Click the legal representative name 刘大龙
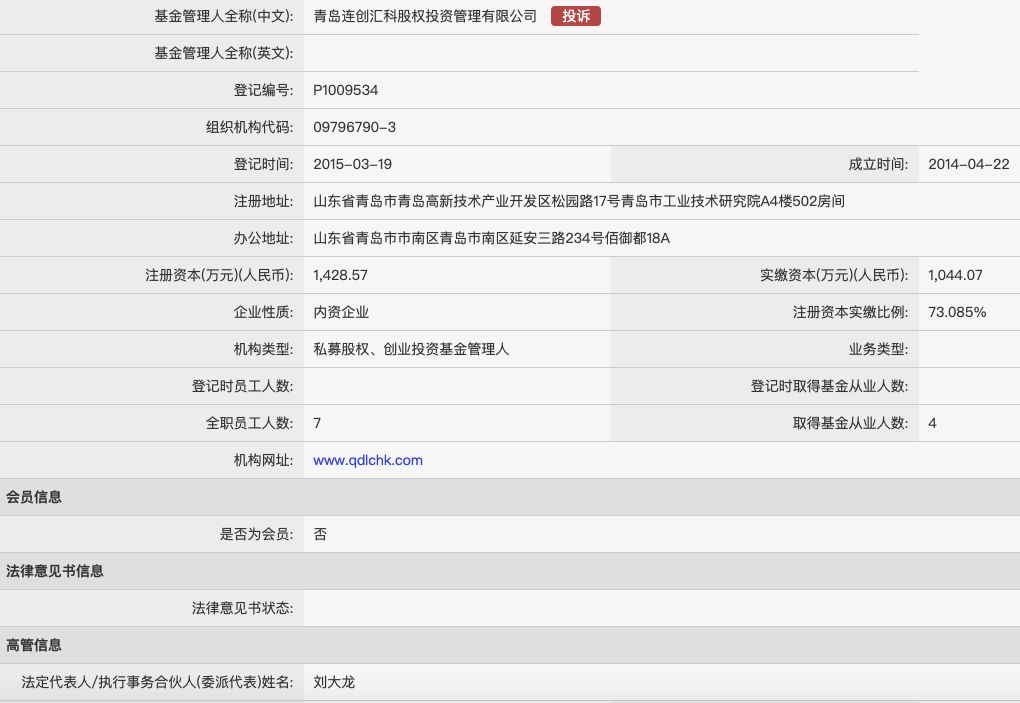This screenshot has width=1020, height=703. [x=334, y=683]
